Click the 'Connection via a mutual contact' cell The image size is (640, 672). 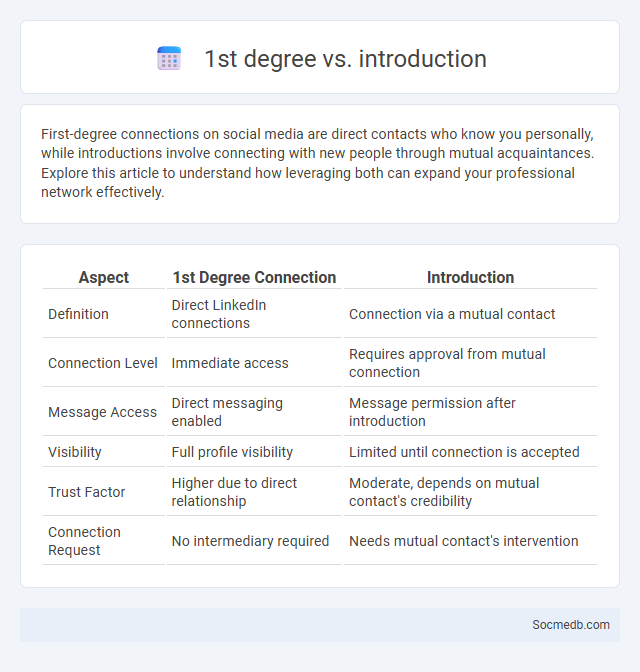tap(470, 314)
